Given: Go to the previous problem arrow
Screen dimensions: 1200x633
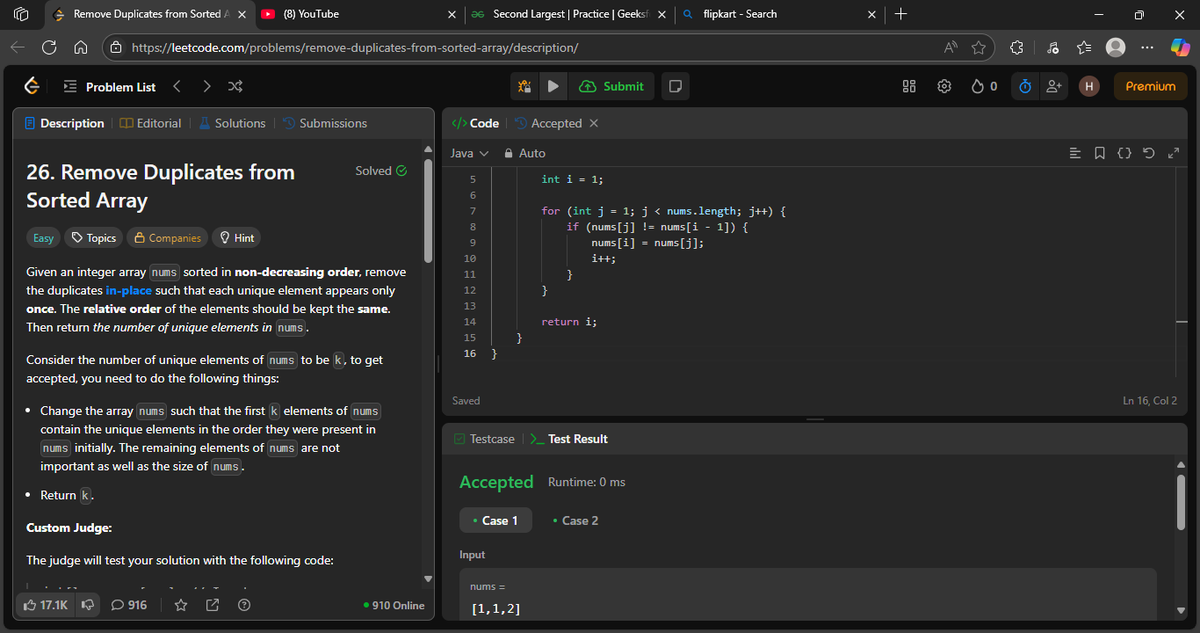Looking at the screenshot, I should pos(177,86).
